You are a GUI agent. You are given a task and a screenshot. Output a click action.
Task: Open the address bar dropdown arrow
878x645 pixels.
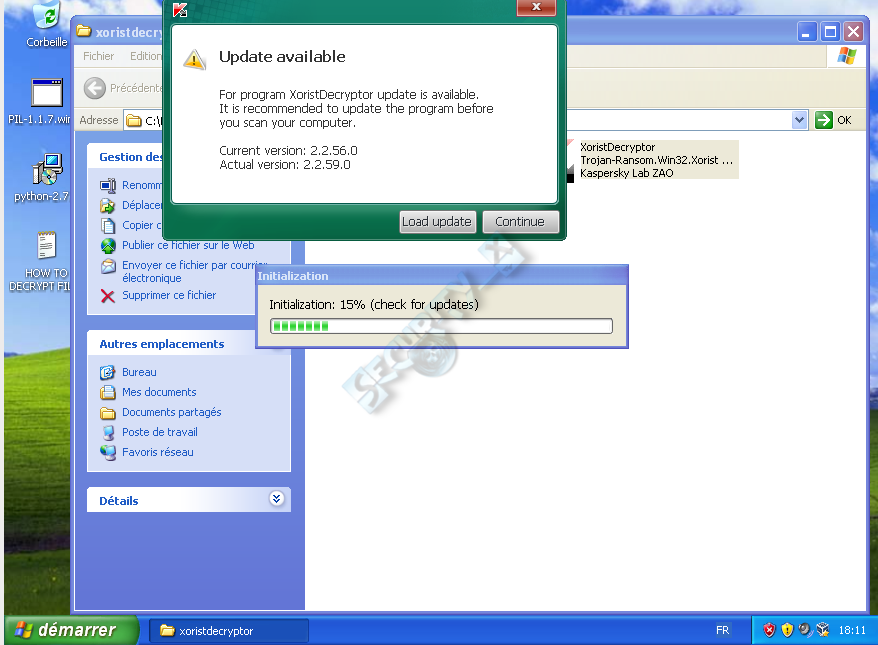(x=800, y=120)
